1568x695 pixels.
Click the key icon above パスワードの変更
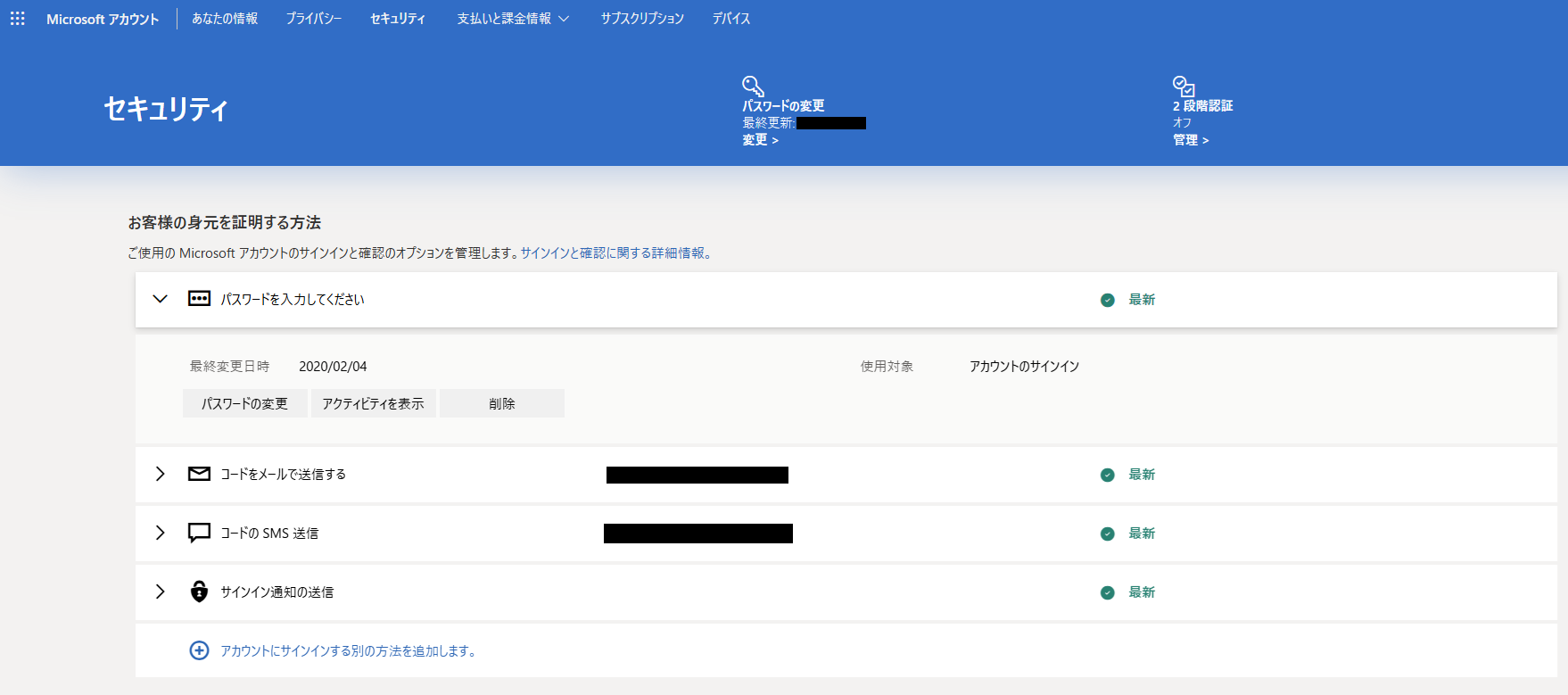tap(753, 86)
